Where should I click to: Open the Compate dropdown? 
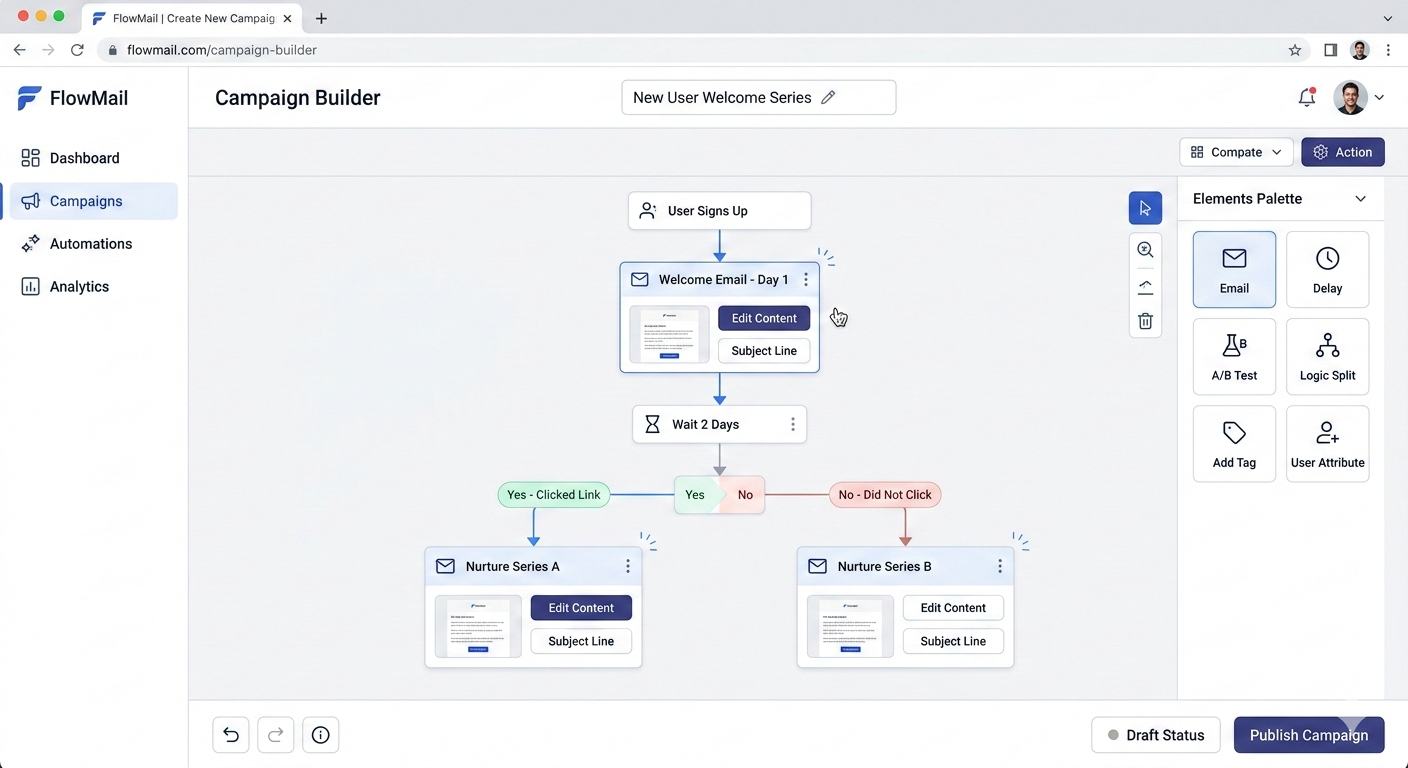point(1236,152)
